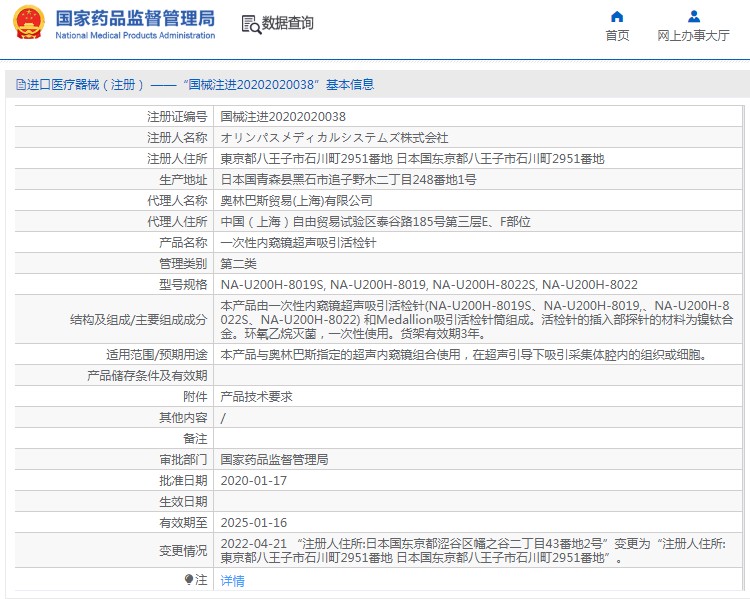
Task: Click the 其他内容 row label
Action: (x=183, y=418)
